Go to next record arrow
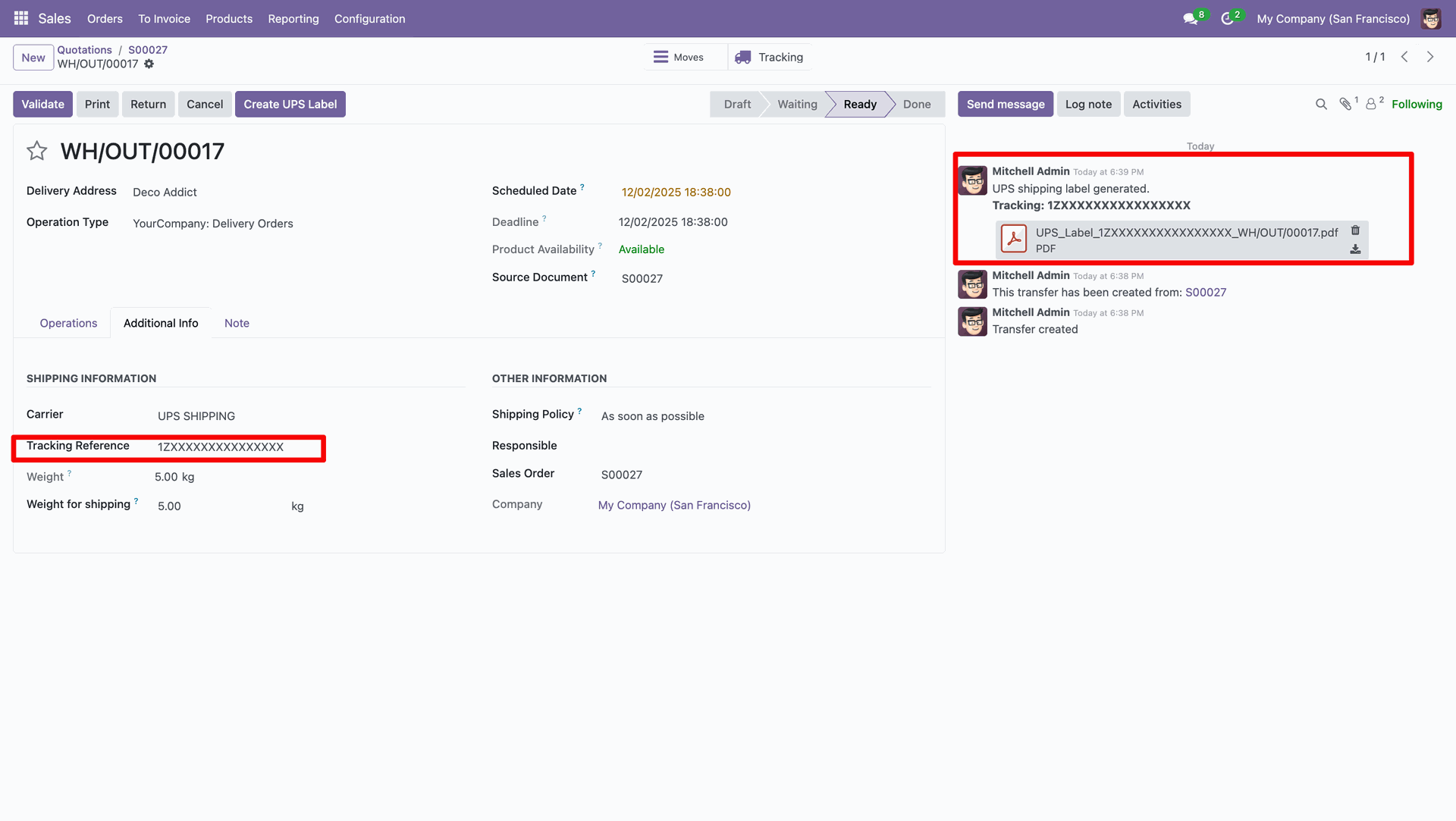Viewport: 1456px width, 821px height. point(1430,57)
